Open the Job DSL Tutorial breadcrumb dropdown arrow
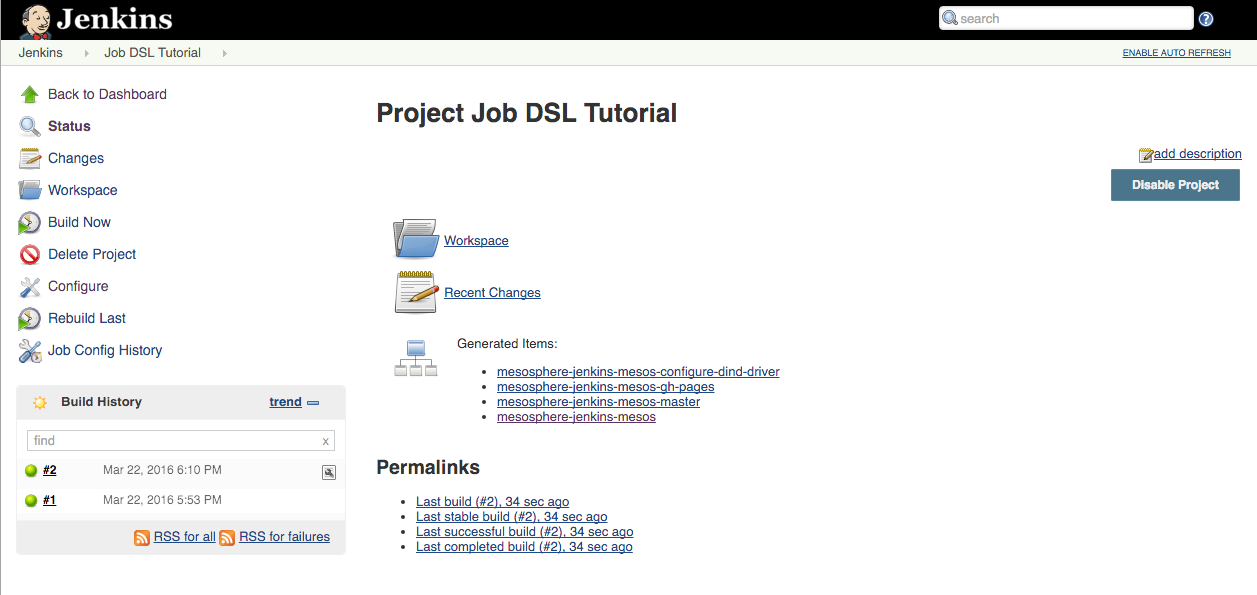This screenshot has height=595, width=1257. coord(225,53)
